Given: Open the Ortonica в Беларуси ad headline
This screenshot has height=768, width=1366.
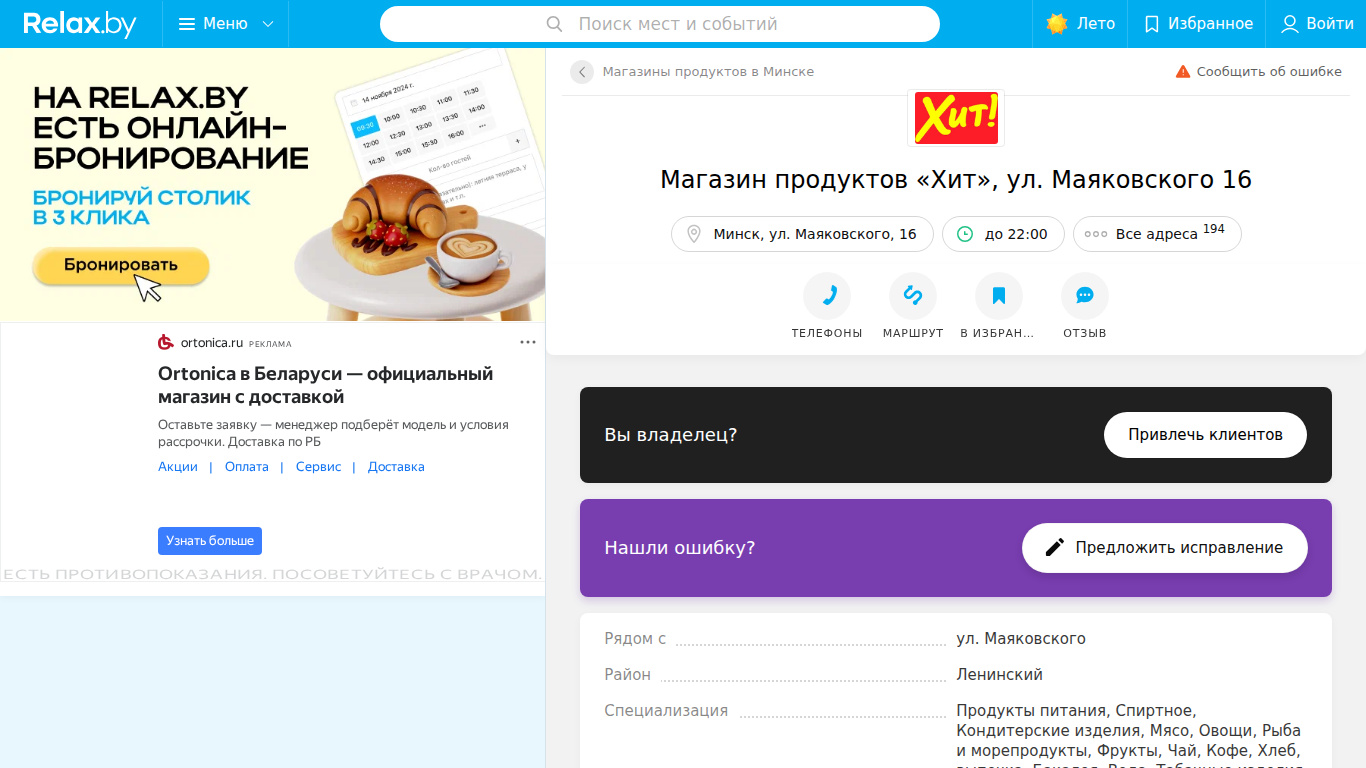Looking at the screenshot, I should [x=326, y=385].
